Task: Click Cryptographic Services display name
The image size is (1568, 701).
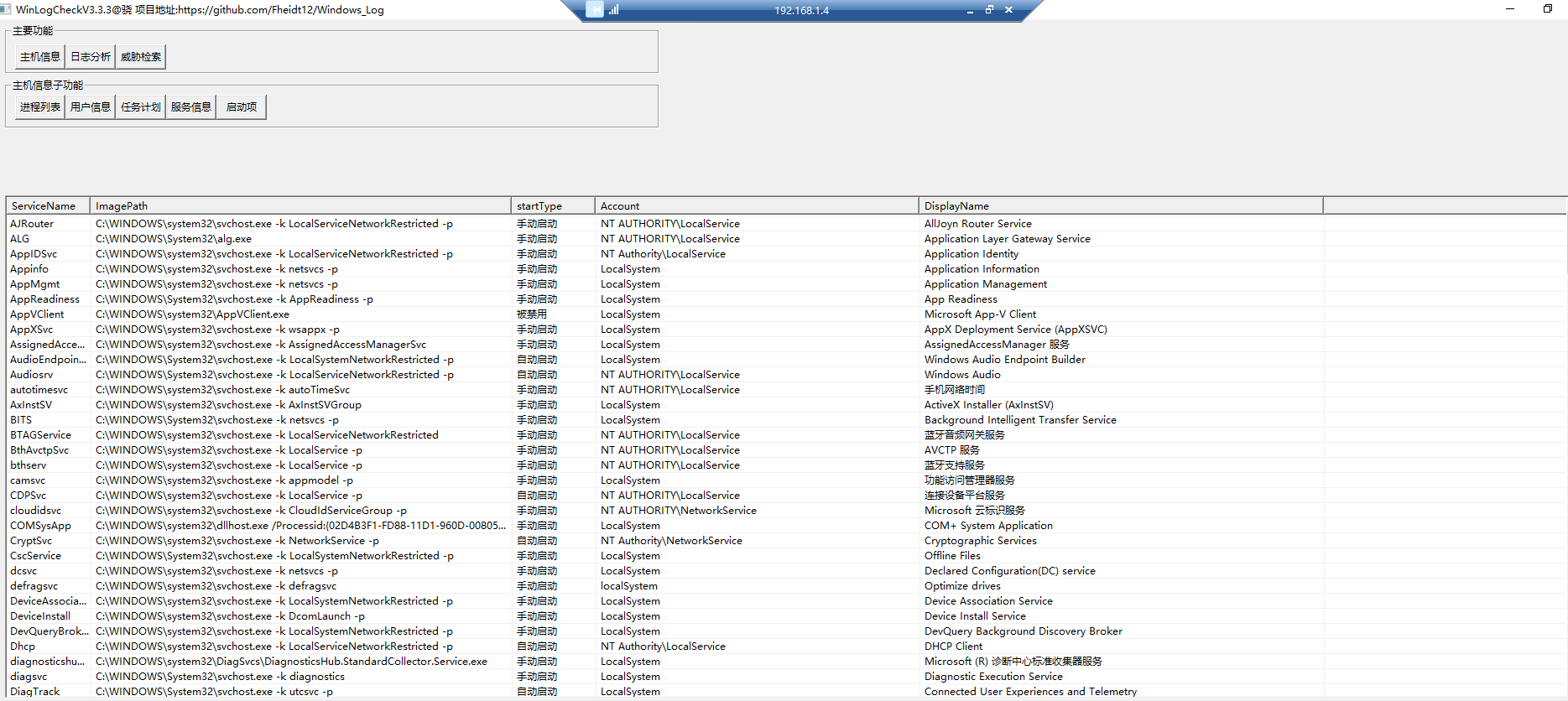Action: (981, 541)
